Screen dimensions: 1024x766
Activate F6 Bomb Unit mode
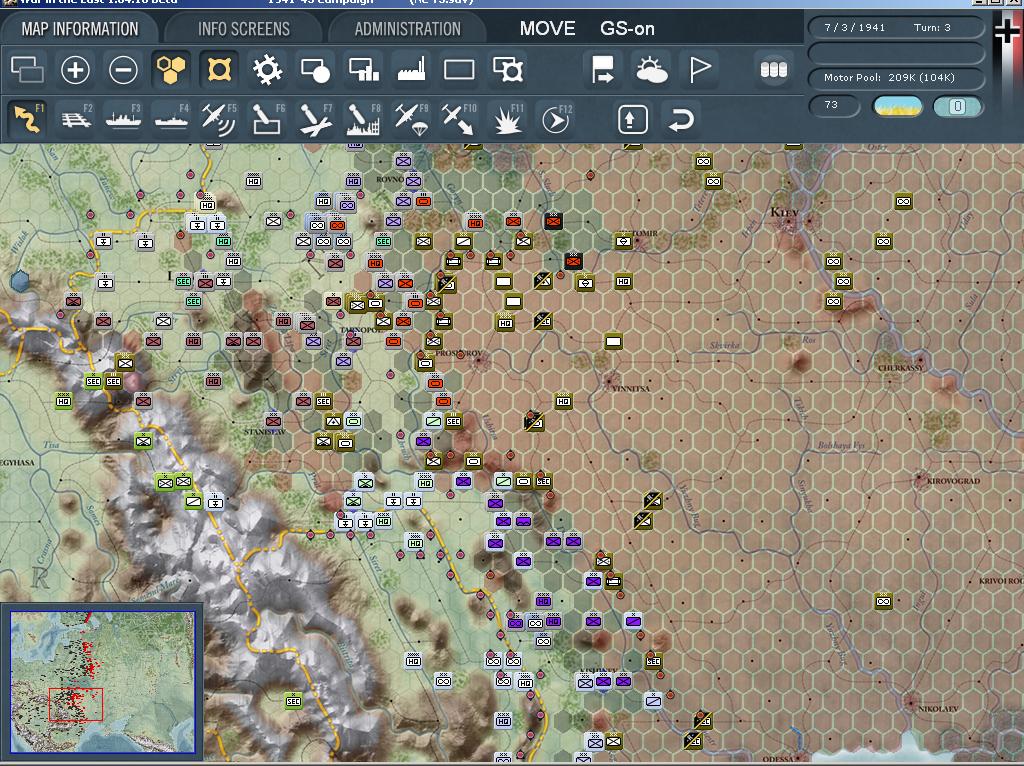click(x=267, y=119)
